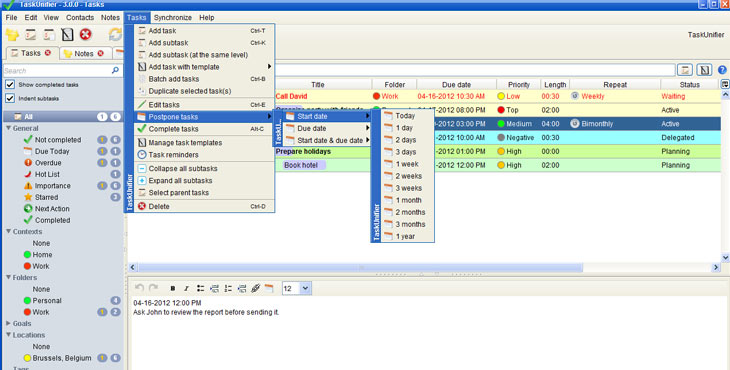Viewport: 730px width, 370px height.
Task: Toggle bold formatting in note editor
Action: click(x=173, y=289)
